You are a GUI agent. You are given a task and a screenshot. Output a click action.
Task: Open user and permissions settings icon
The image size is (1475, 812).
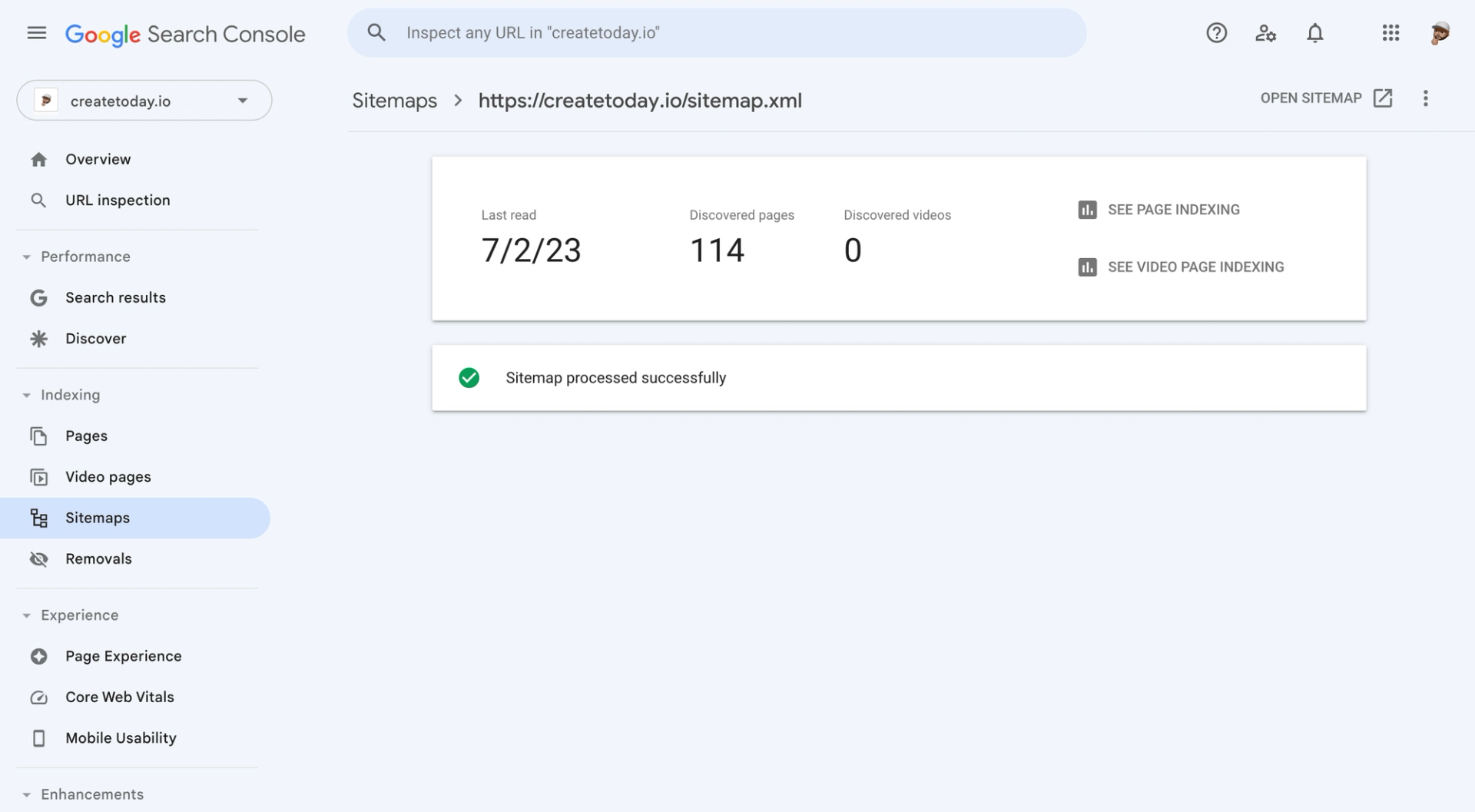[x=1265, y=33]
